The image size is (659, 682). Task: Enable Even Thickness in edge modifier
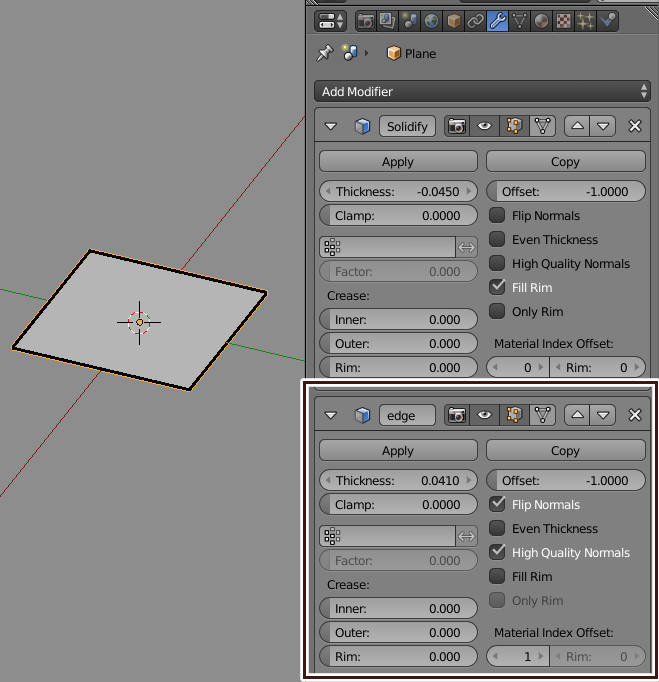pos(497,528)
